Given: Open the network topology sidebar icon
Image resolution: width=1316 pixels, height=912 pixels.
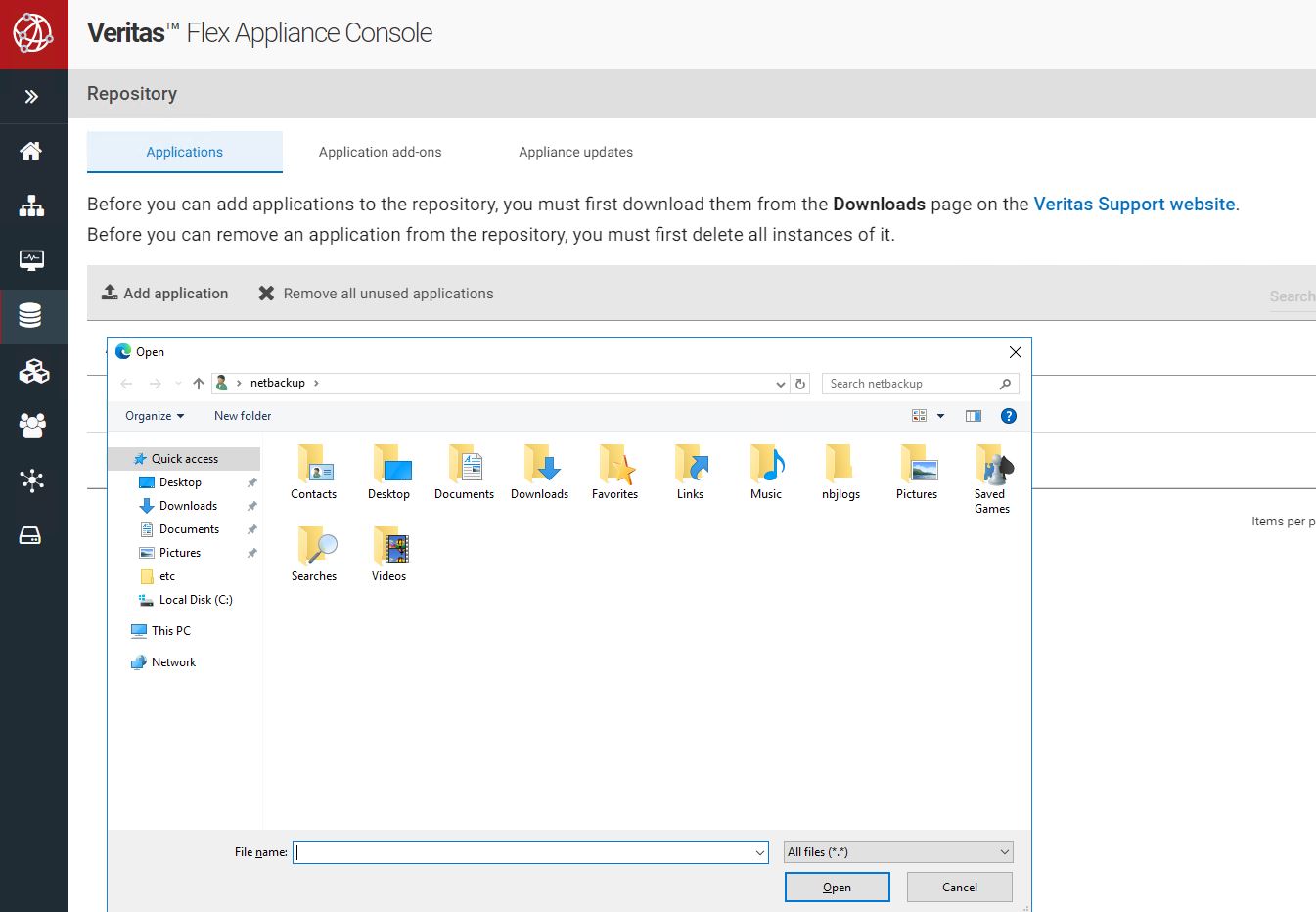Looking at the screenshot, I should tap(31, 205).
